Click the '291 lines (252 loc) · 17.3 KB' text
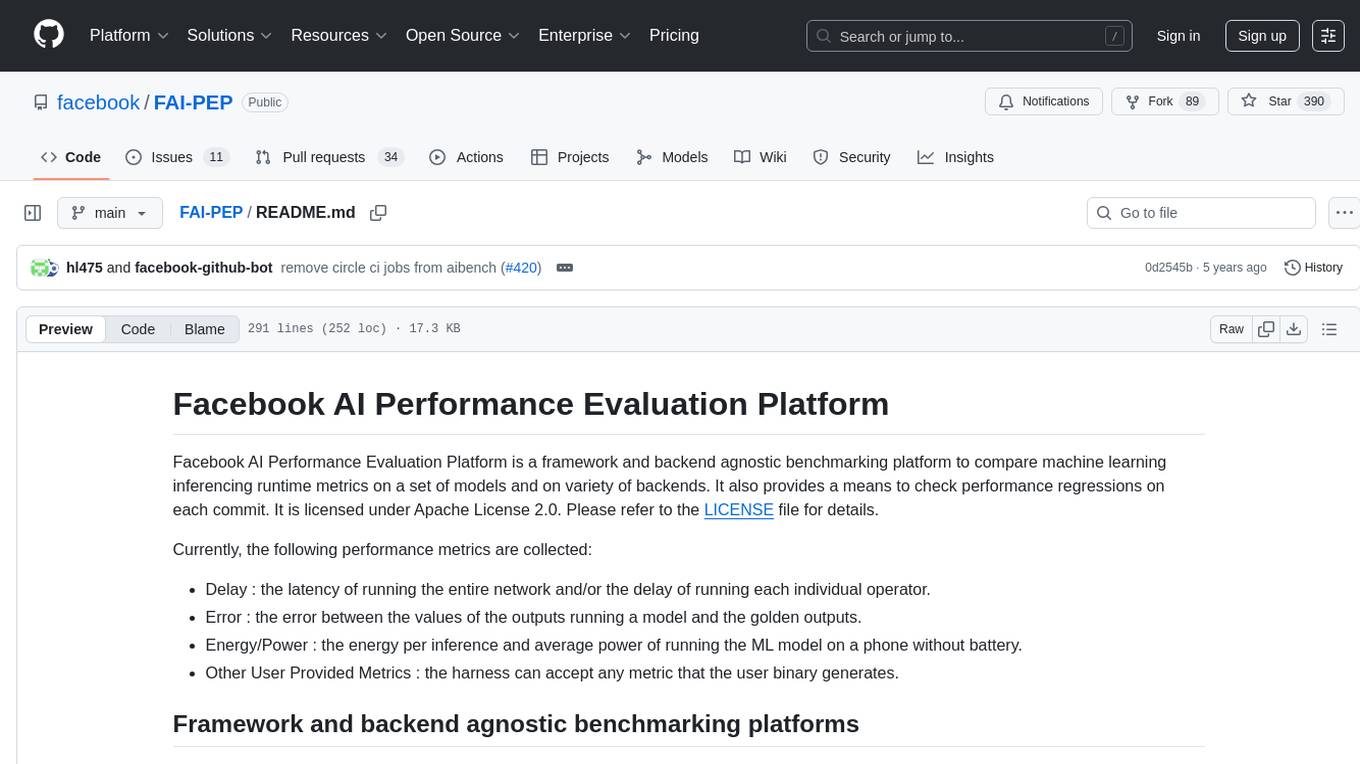The width and height of the screenshot is (1360, 764). click(x=354, y=329)
